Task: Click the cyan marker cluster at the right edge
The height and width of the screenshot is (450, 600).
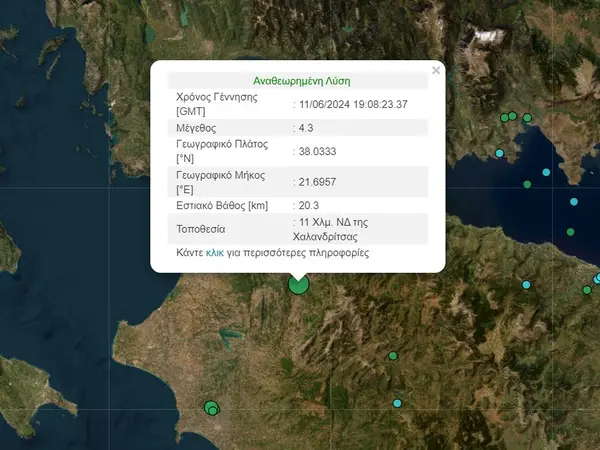Action: tap(597, 277)
